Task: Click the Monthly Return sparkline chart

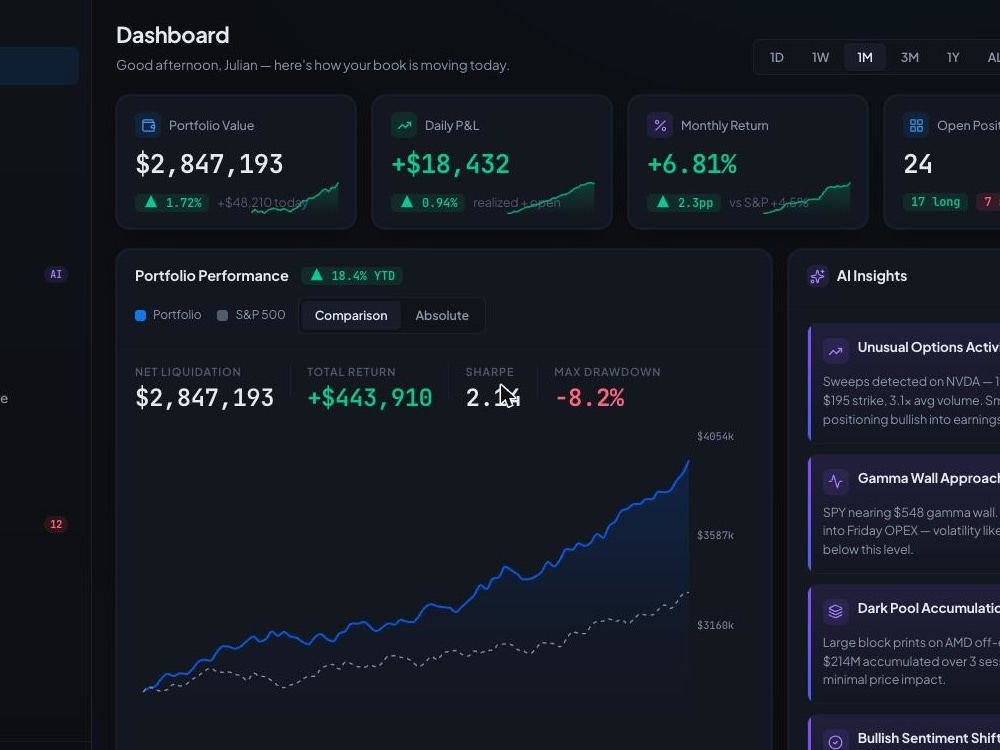Action: coord(807,198)
